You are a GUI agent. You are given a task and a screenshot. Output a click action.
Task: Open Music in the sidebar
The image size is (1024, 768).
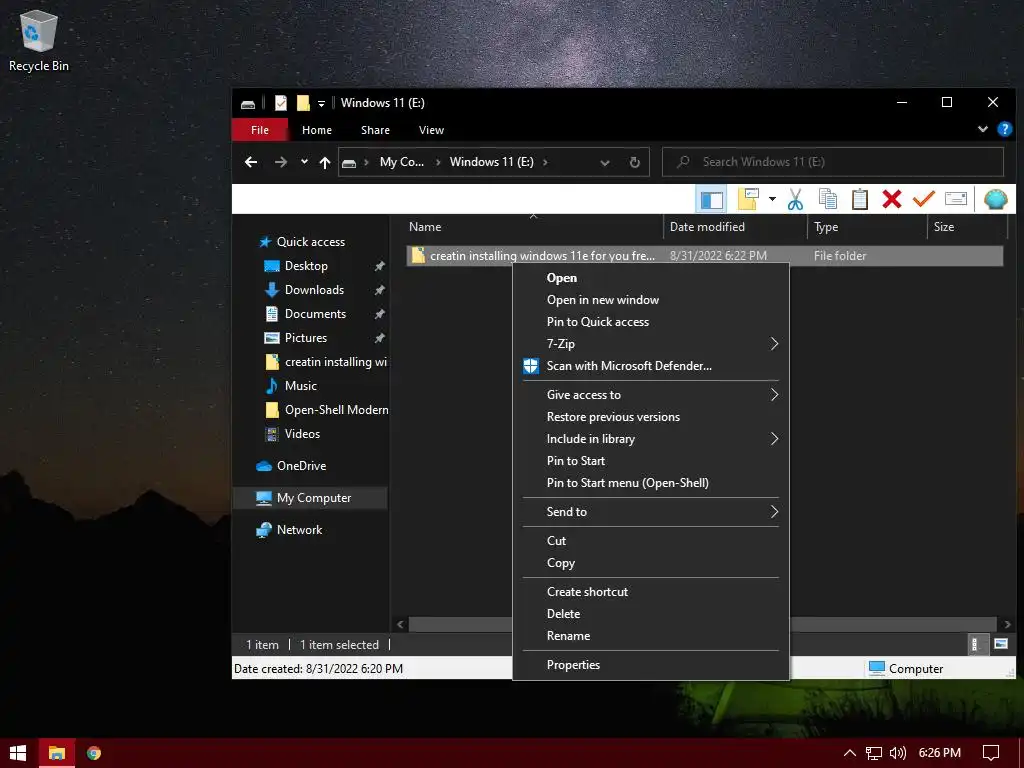[300, 386]
